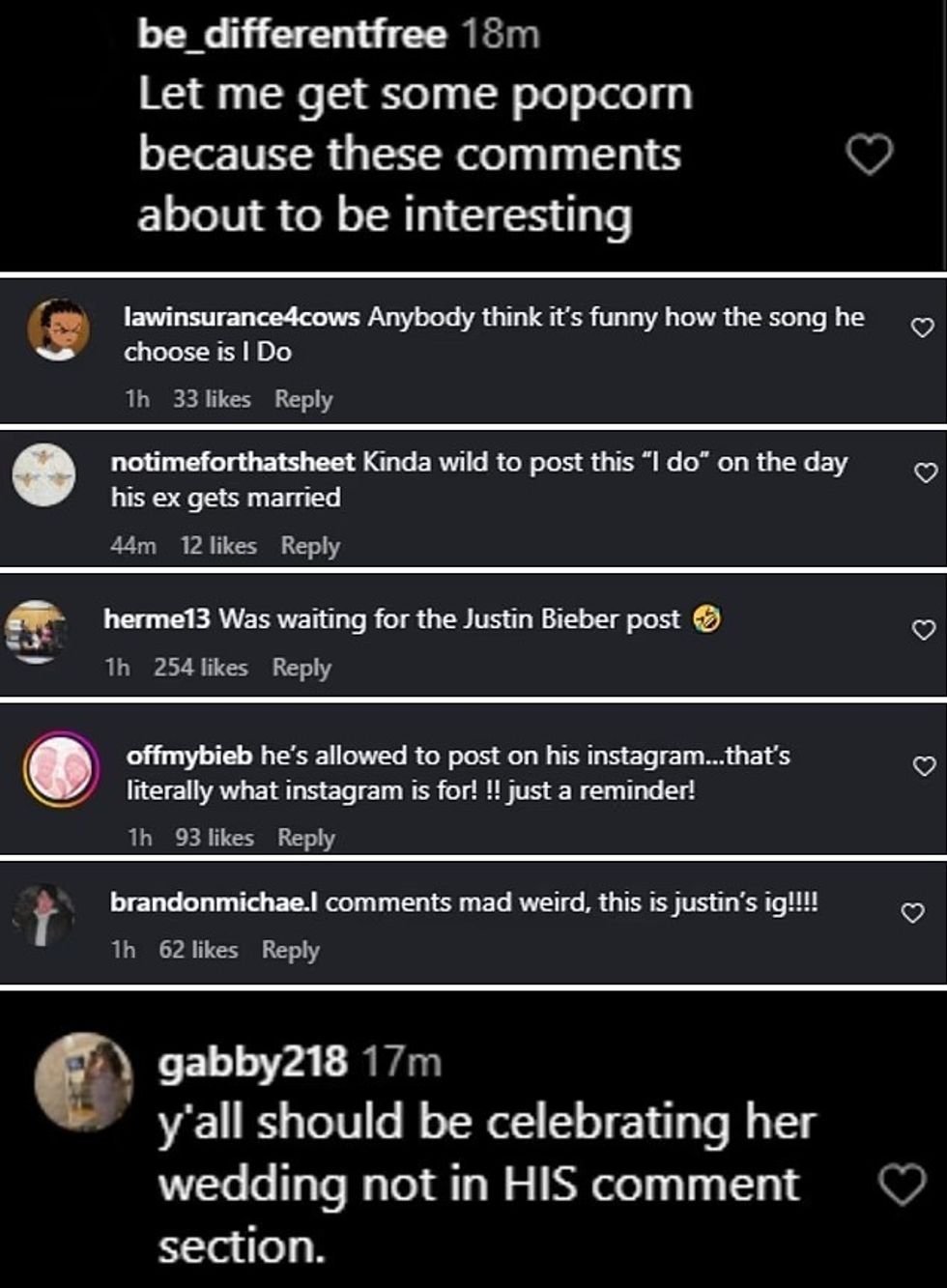Heart the notimeforthatsheet comment
The height and width of the screenshot is (1288, 947).
coord(926,472)
